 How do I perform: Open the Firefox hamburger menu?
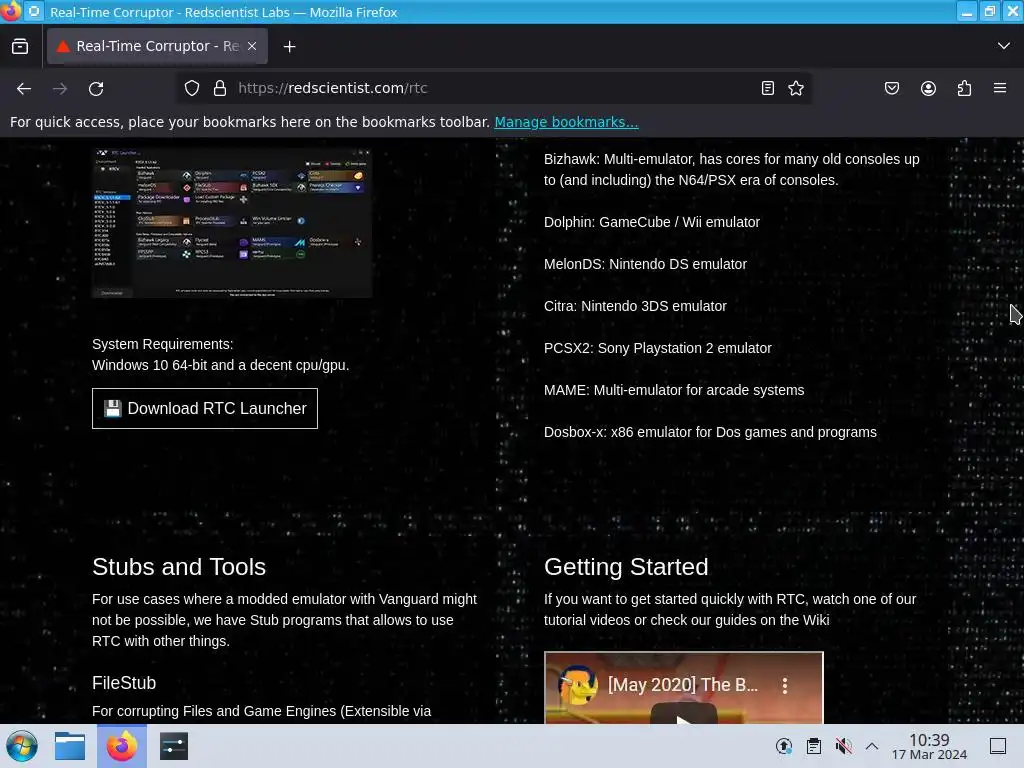pos(1000,88)
